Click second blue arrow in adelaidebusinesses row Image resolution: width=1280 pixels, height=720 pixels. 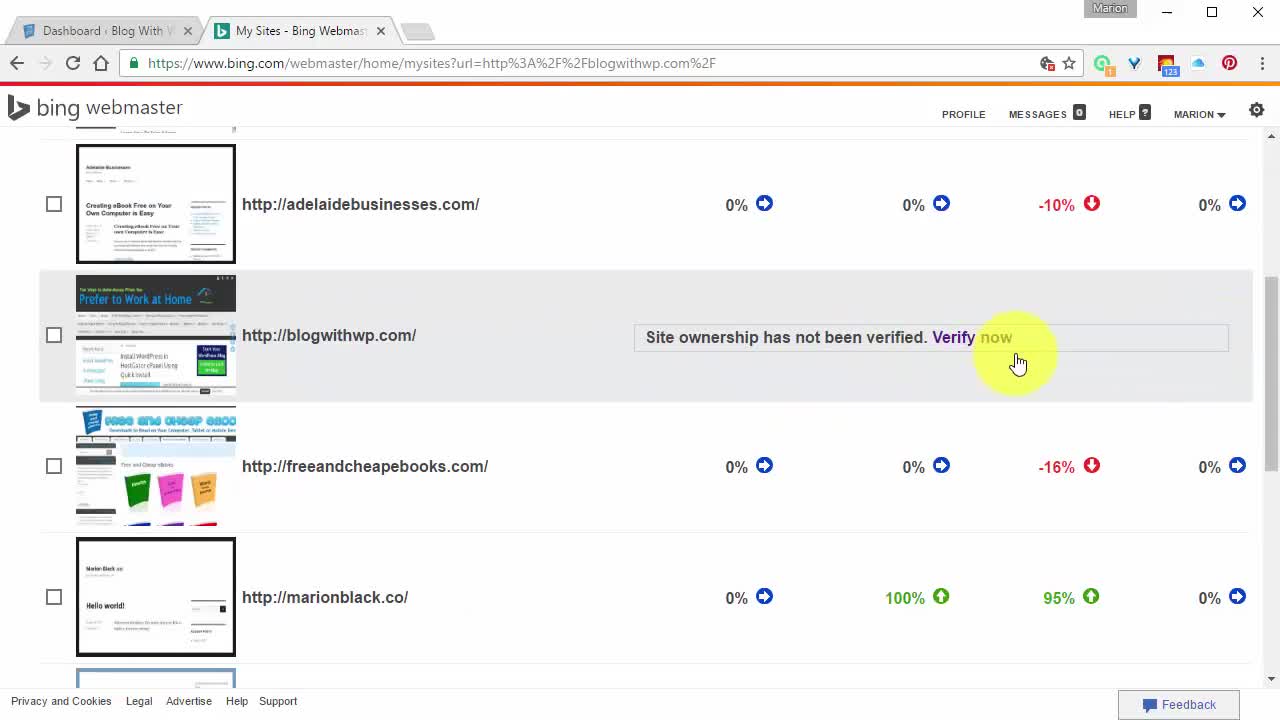click(941, 204)
